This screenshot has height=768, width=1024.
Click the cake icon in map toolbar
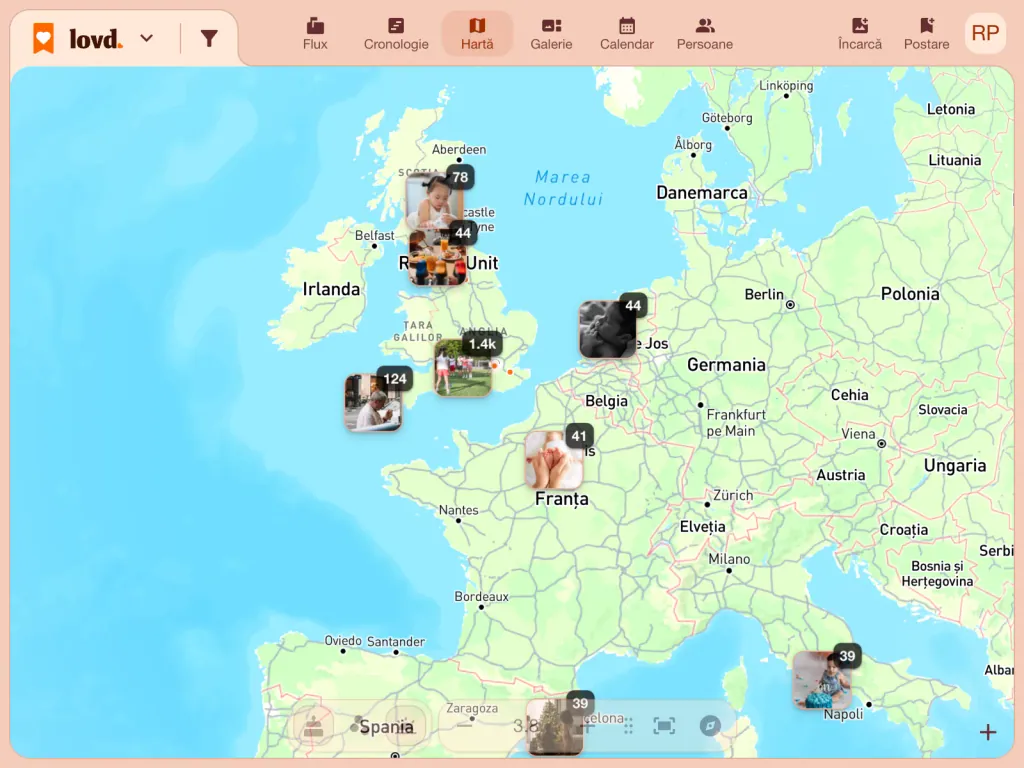coord(313,726)
